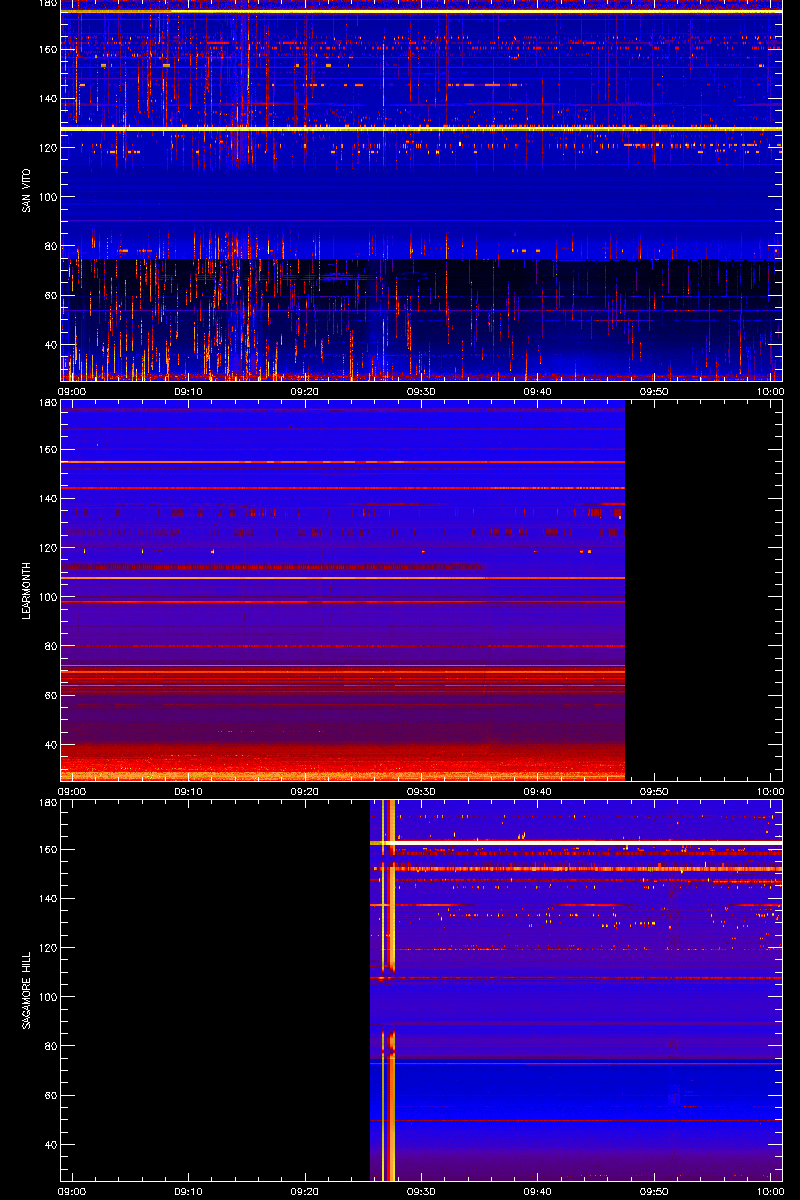Select the 160 frequency tick on Learmonth axis
Image resolution: width=800 pixels, height=1200 pixels.
click(46, 449)
